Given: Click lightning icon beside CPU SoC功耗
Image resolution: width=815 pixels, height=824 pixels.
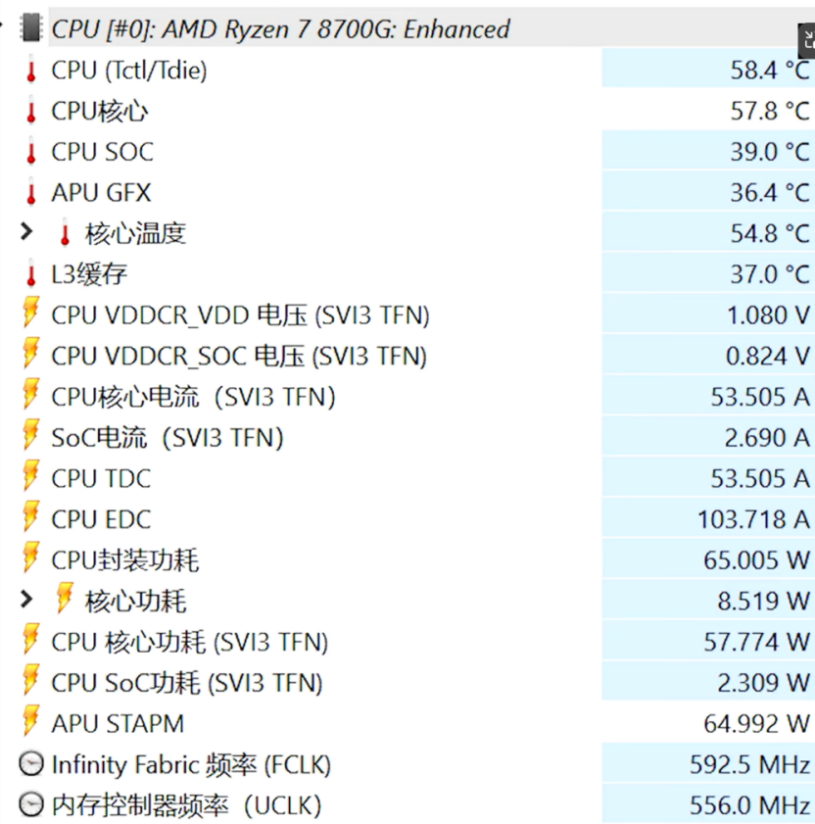Looking at the screenshot, I should tap(31, 680).
